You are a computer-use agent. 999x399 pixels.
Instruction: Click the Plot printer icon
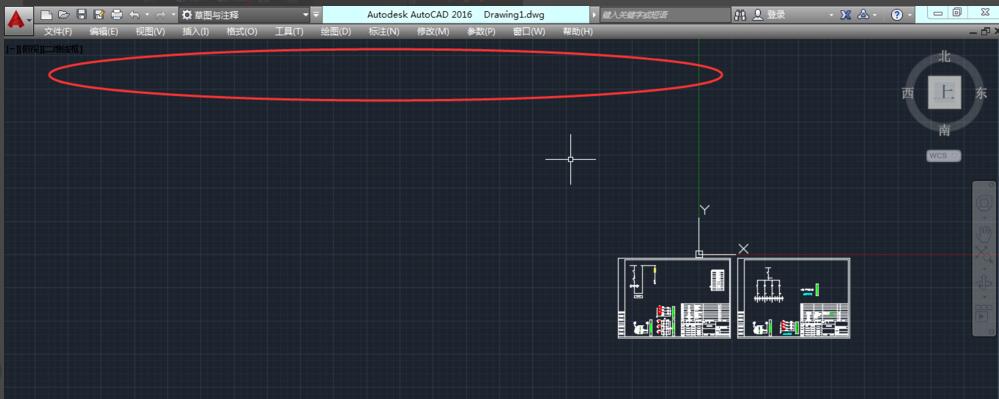[117, 14]
